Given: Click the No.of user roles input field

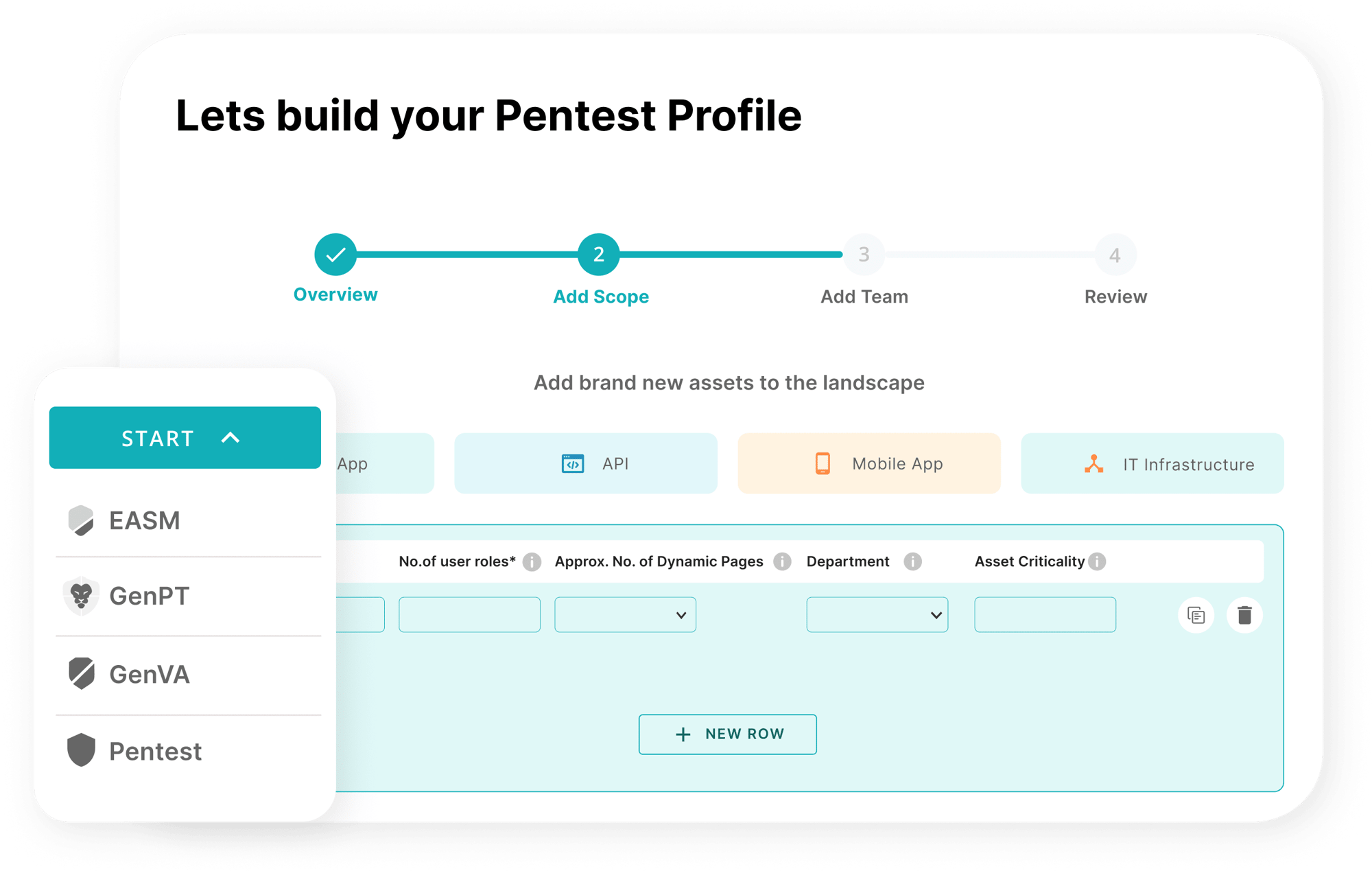Looking at the screenshot, I should pyautogui.click(x=469, y=615).
